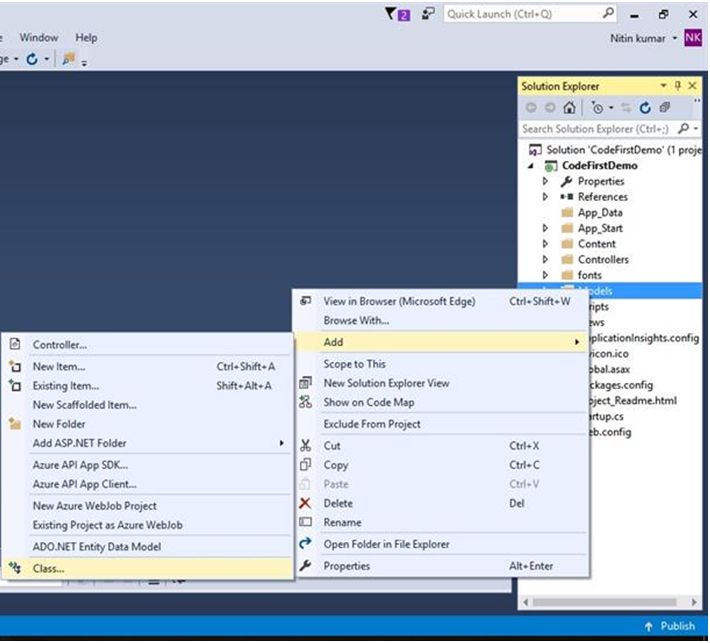Image resolution: width=710 pixels, height=643 pixels.
Task: Choose New Solution Explorer View
Action: click(441, 383)
